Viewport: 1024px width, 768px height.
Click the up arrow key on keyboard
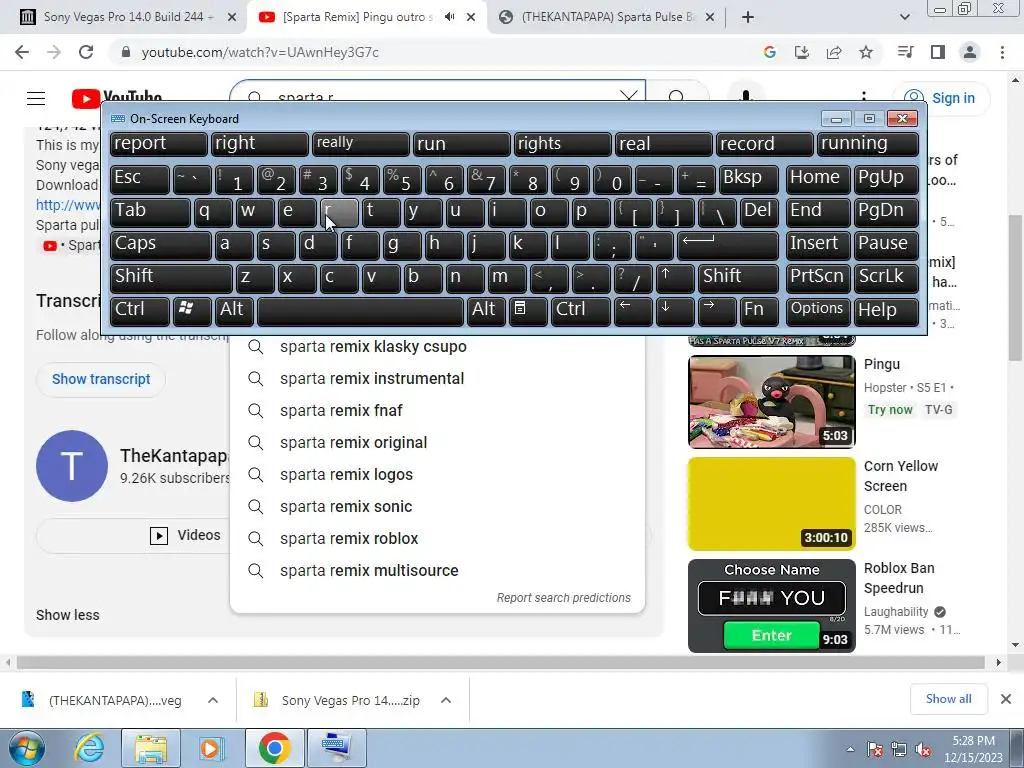point(674,278)
